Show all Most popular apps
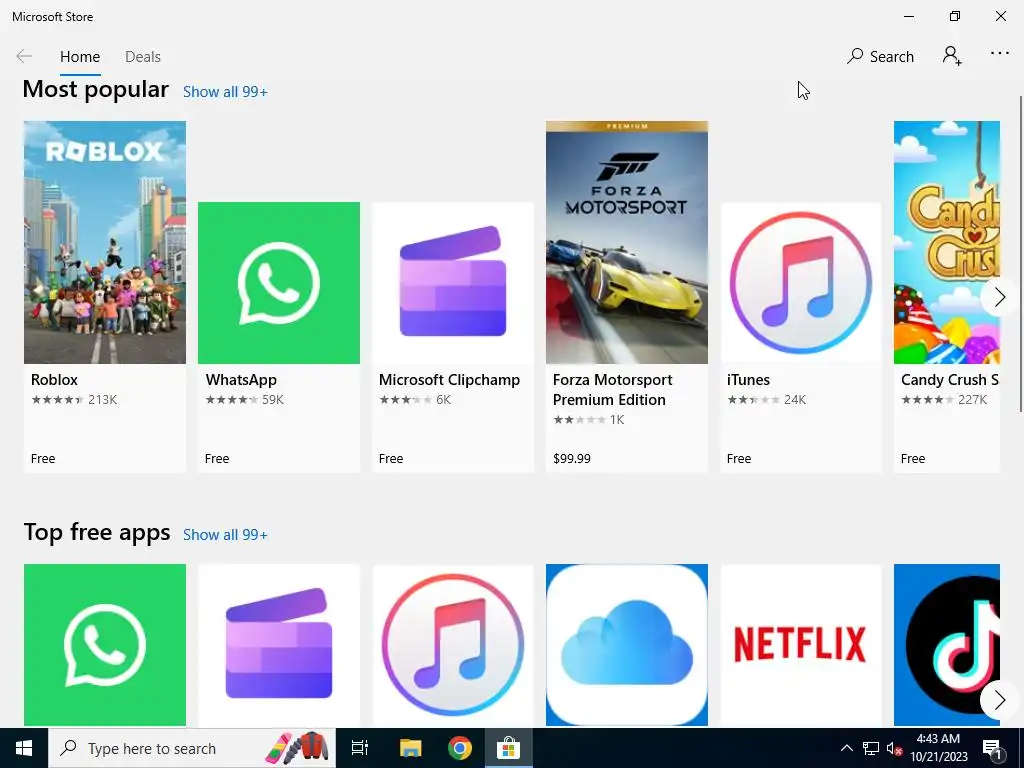 (225, 92)
